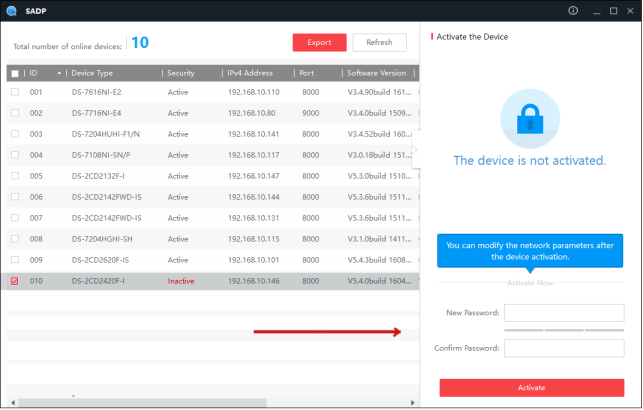Sort by the IPv4 Address column header
The image size is (643, 410).
pos(250,73)
